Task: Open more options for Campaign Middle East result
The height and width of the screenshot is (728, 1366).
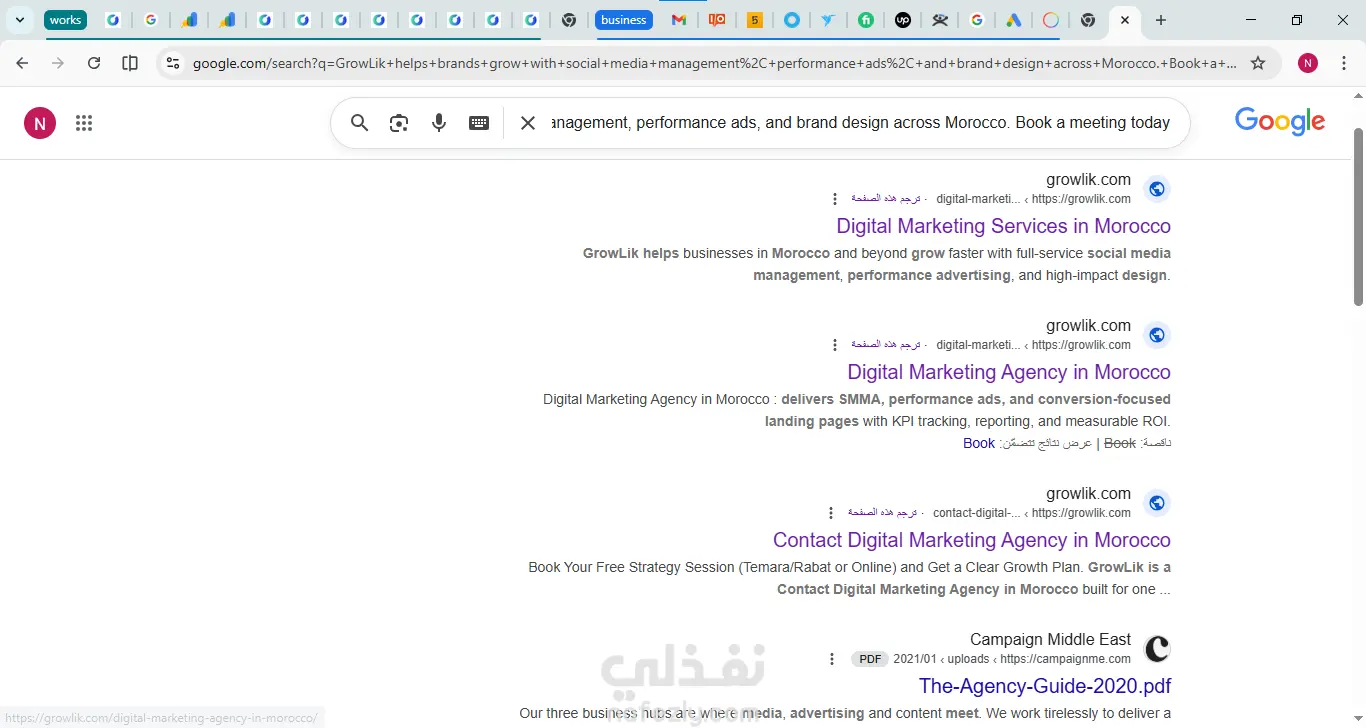Action: click(832, 659)
